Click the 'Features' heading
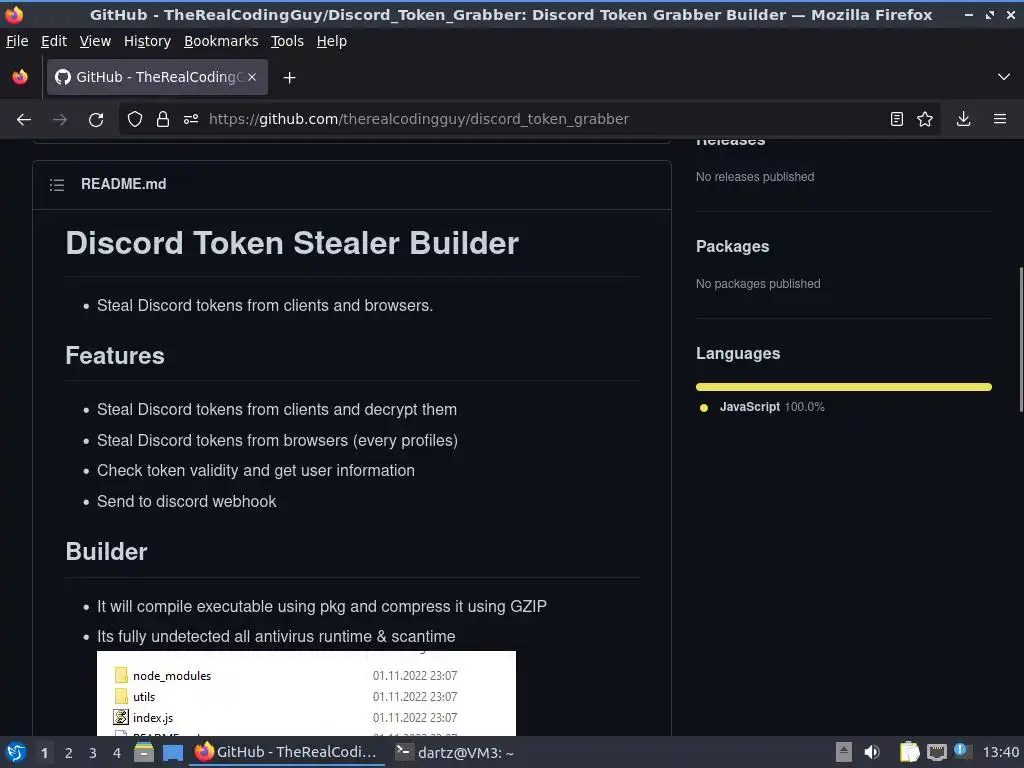Image resolution: width=1024 pixels, height=768 pixels. (x=115, y=355)
